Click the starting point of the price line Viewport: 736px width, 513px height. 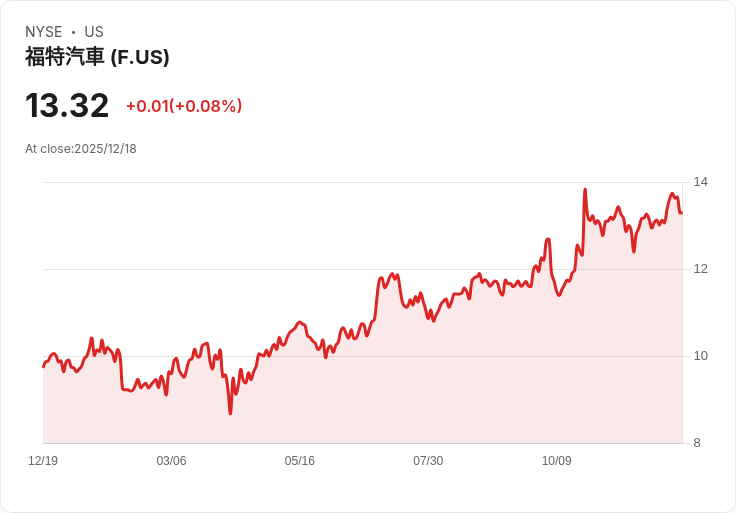[43, 366]
